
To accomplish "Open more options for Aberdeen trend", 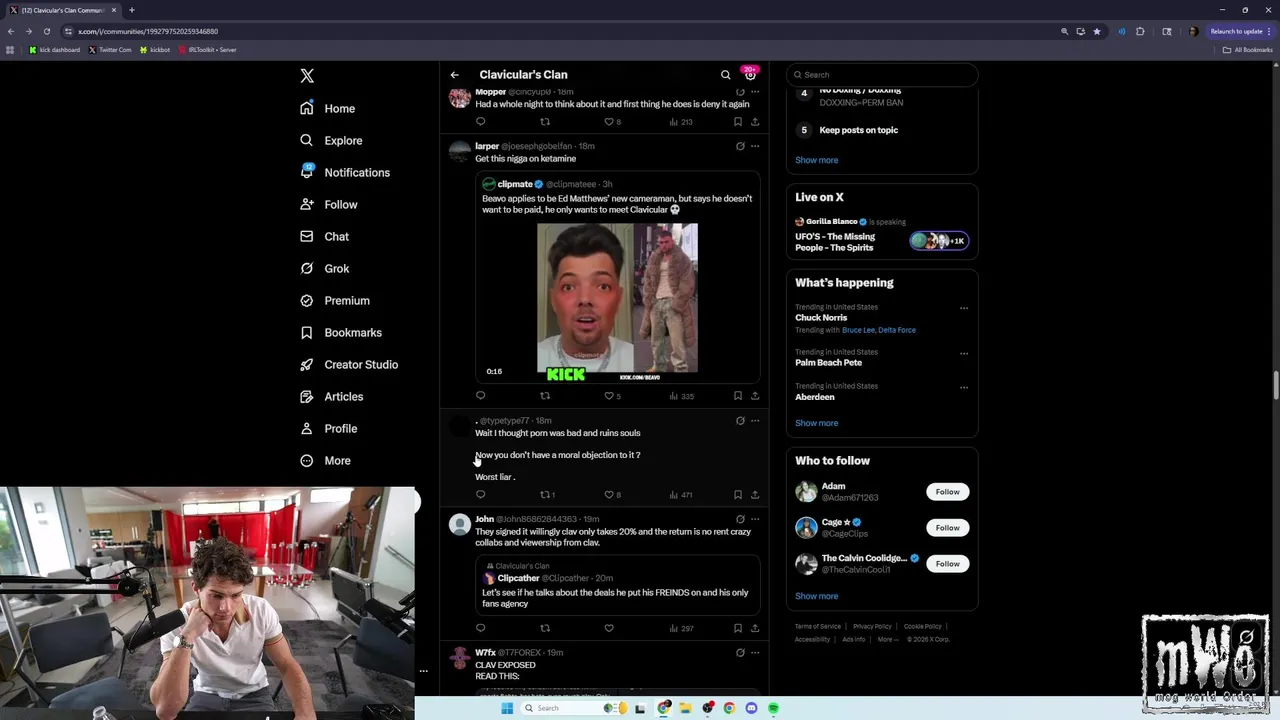I will 964,387.
